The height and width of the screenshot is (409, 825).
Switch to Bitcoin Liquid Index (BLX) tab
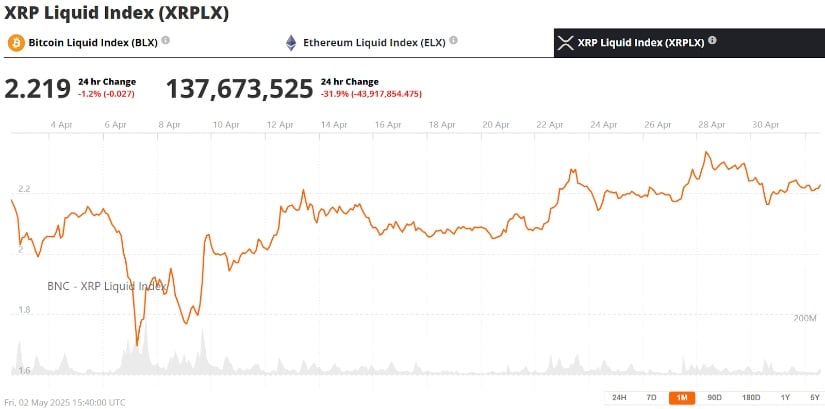(x=93, y=43)
